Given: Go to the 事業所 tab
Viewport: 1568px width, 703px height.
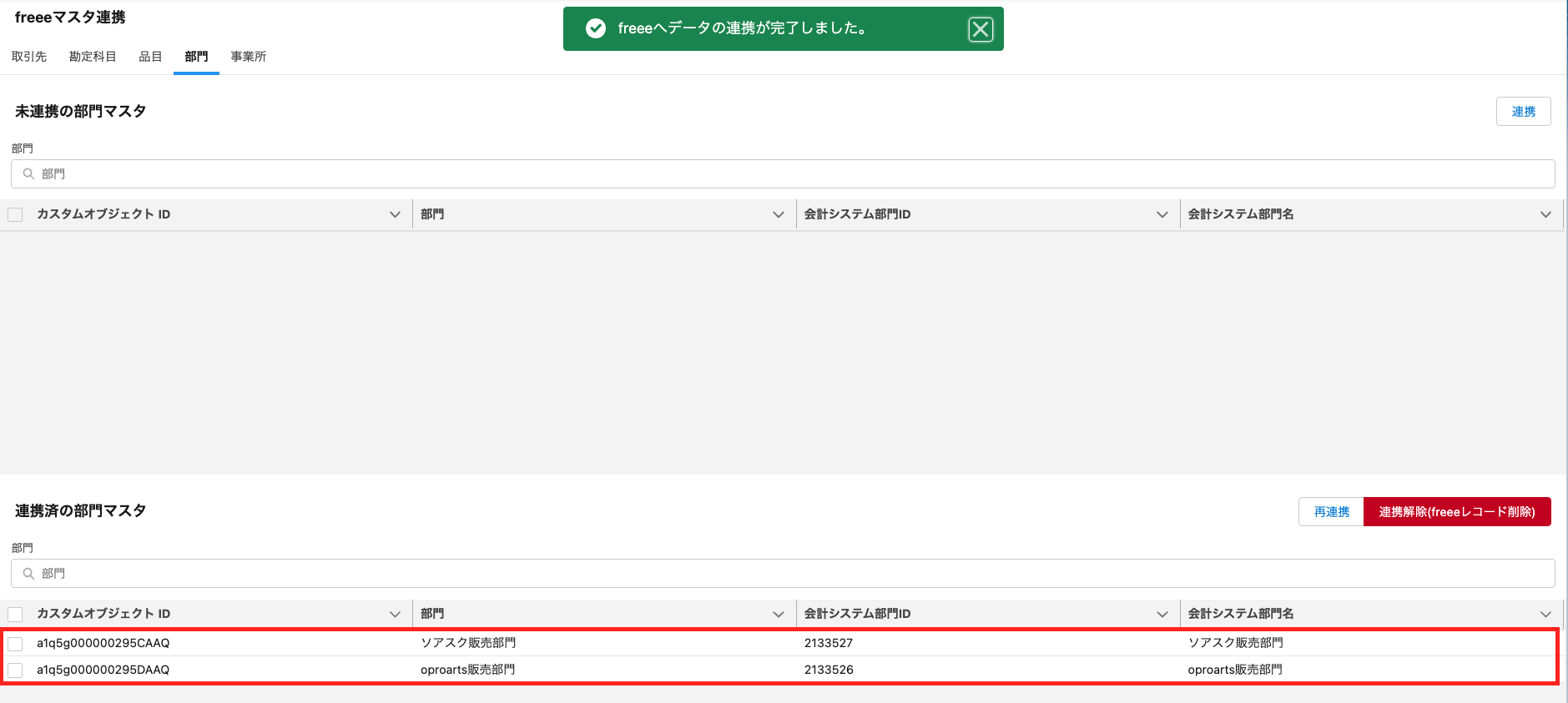Looking at the screenshot, I should point(249,57).
